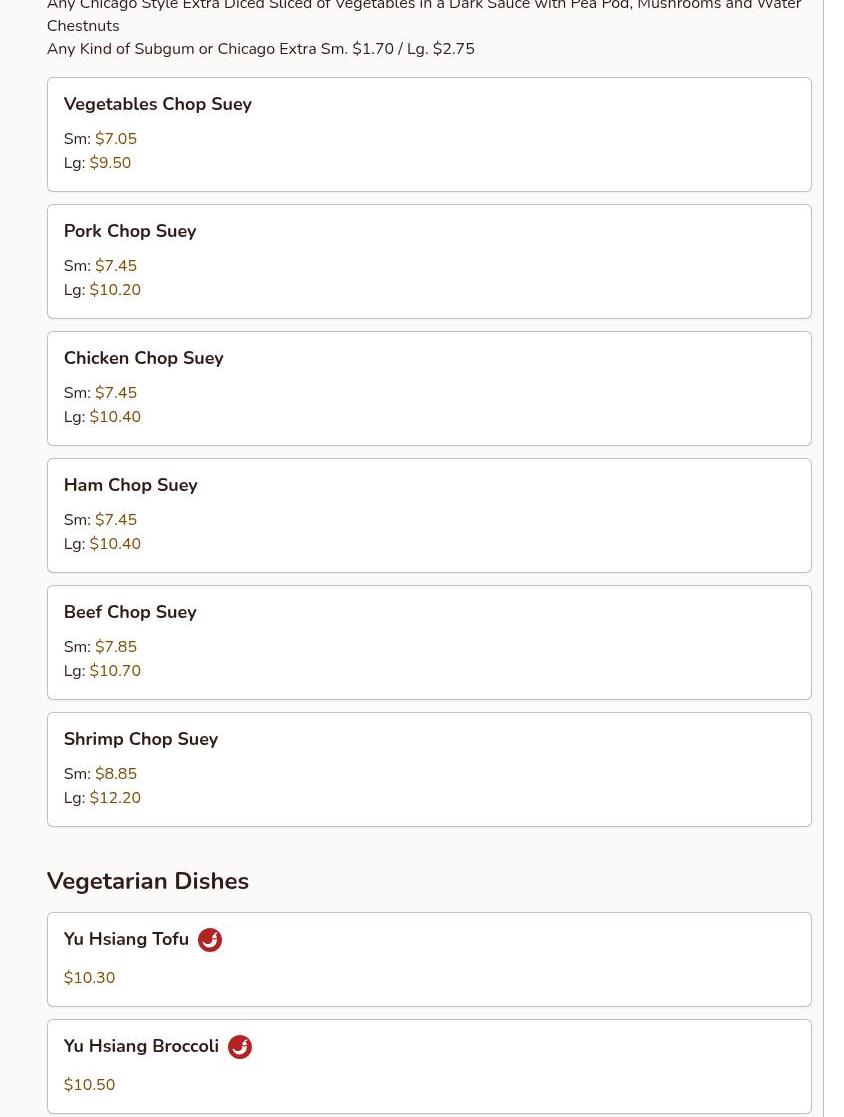Choose large Pork Chop Suey $10.20
Screen dimensions: 844x1117
(115, 289)
